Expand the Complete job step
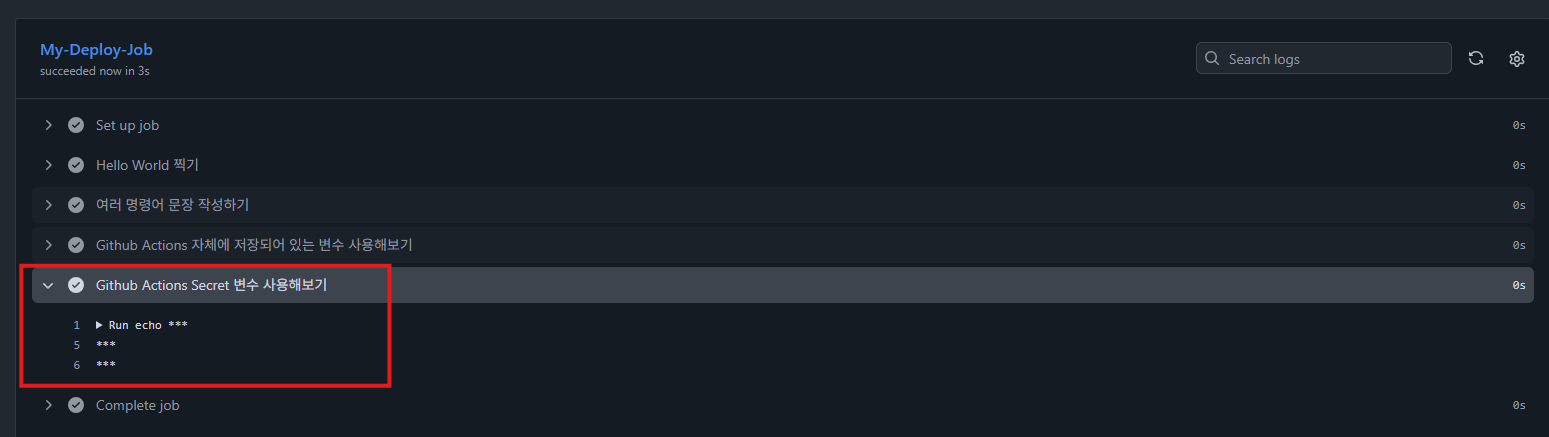1549x437 pixels. [48, 405]
